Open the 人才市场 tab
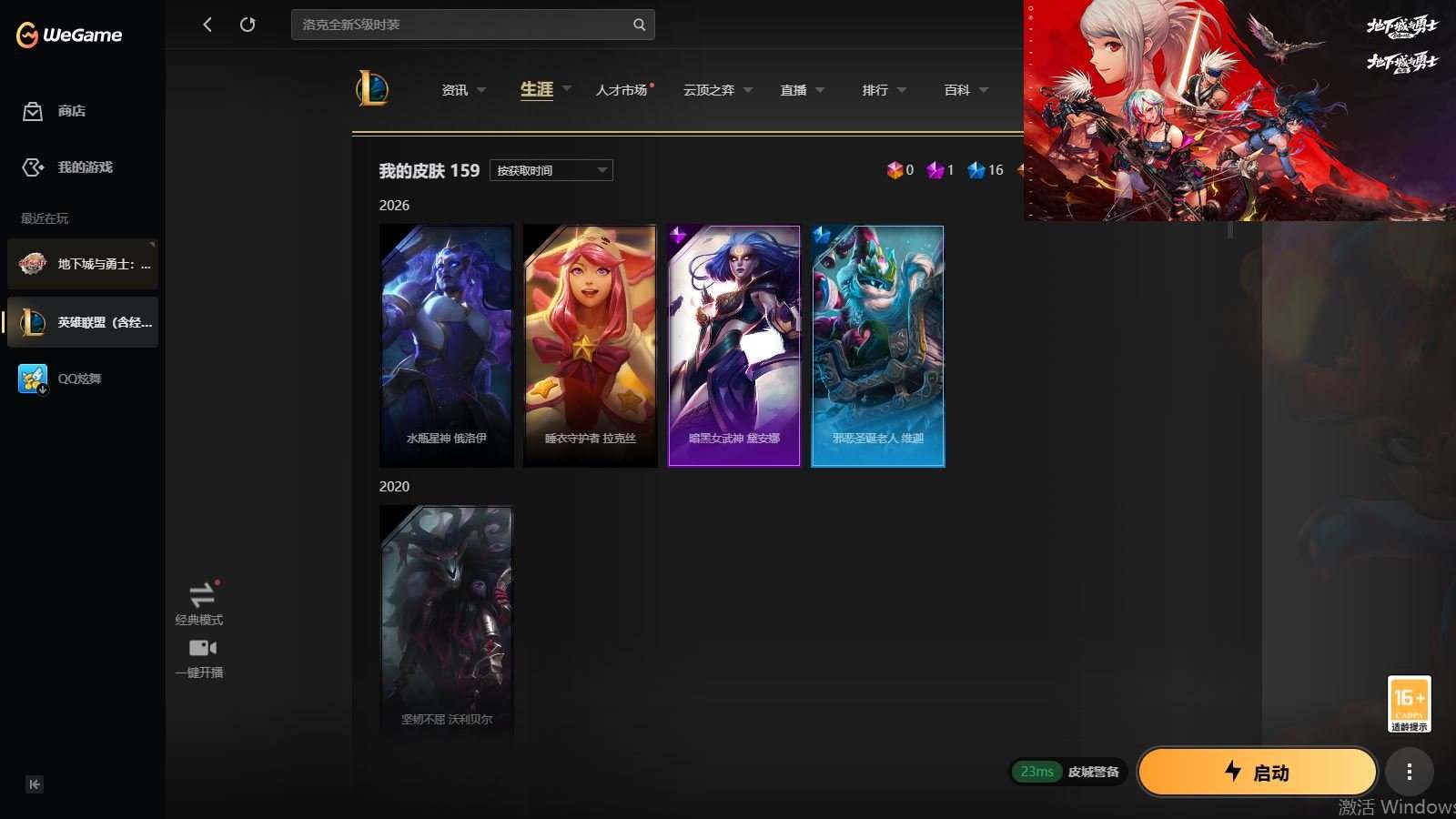The width and height of the screenshot is (1456, 819). [x=622, y=90]
